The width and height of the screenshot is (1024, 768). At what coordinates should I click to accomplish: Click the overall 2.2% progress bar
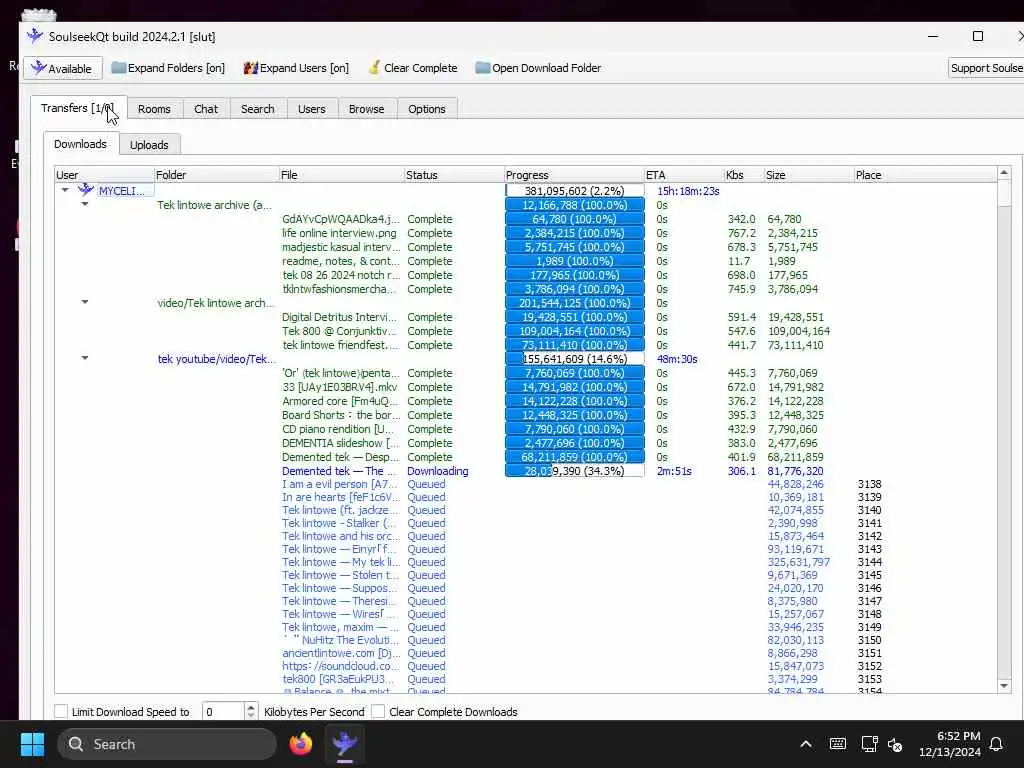tap(575, 191)
